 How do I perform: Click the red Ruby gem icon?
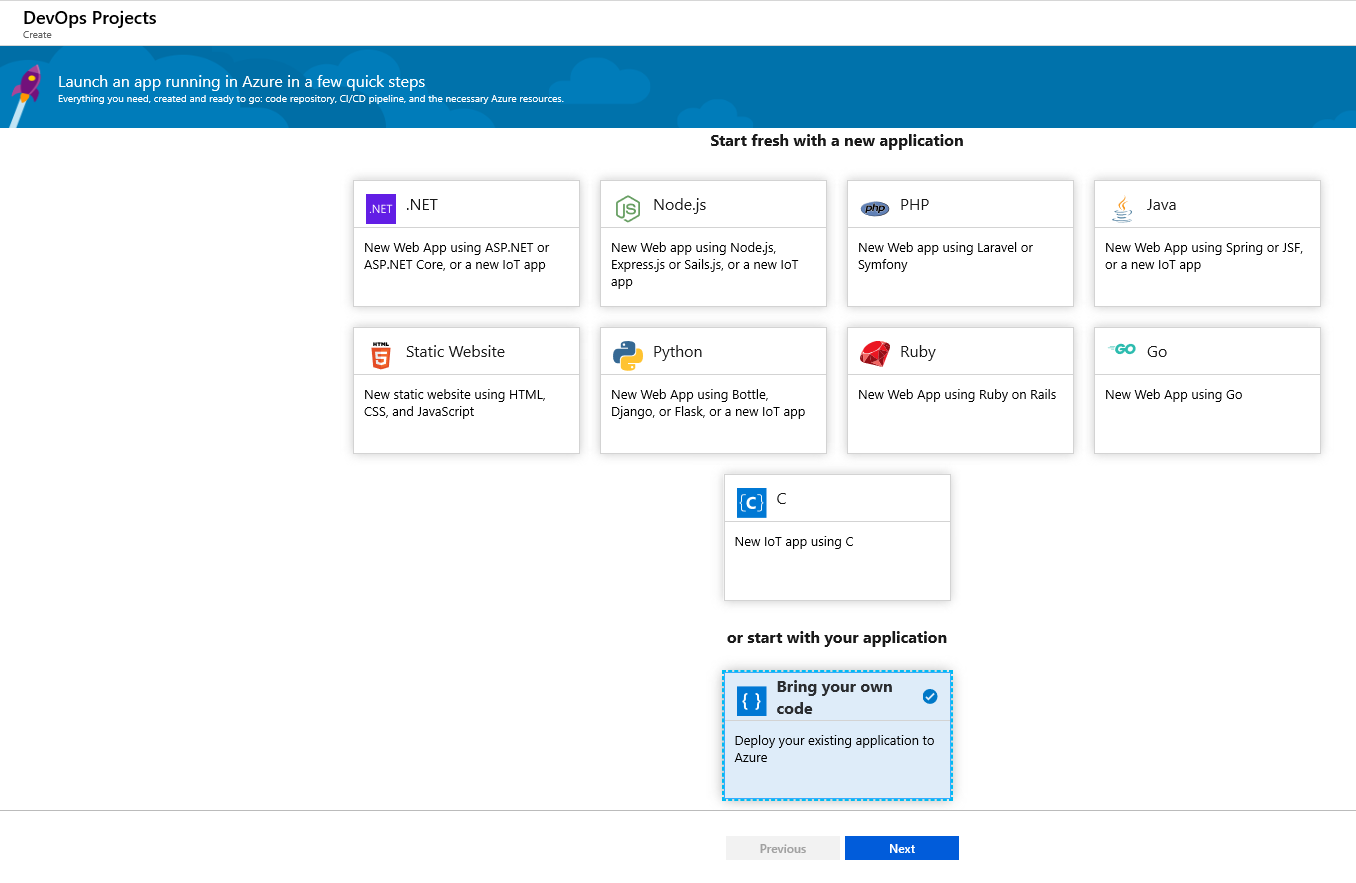tap(875, 354)
